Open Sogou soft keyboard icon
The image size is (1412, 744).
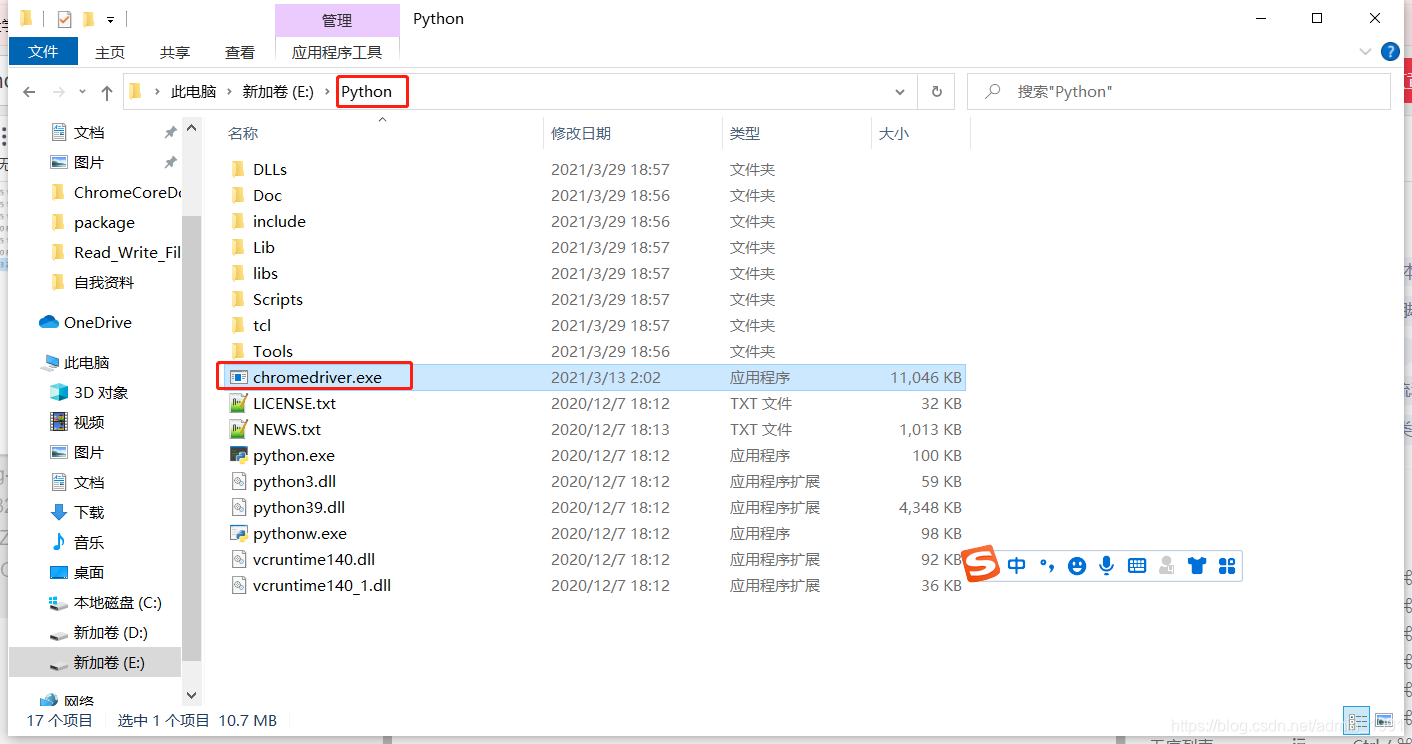tap(1137, 566)
